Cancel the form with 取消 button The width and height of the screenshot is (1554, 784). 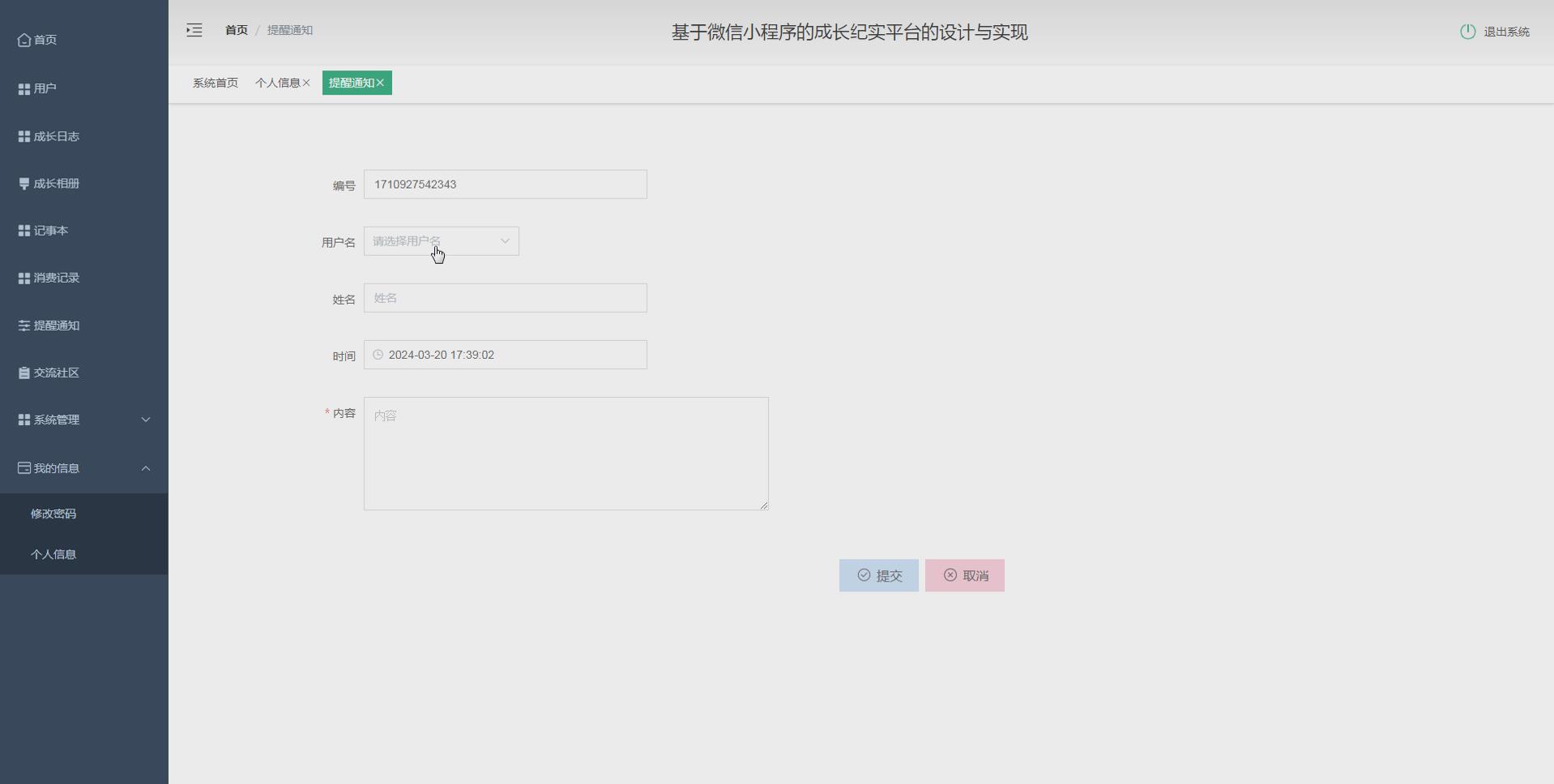(964, 575)
